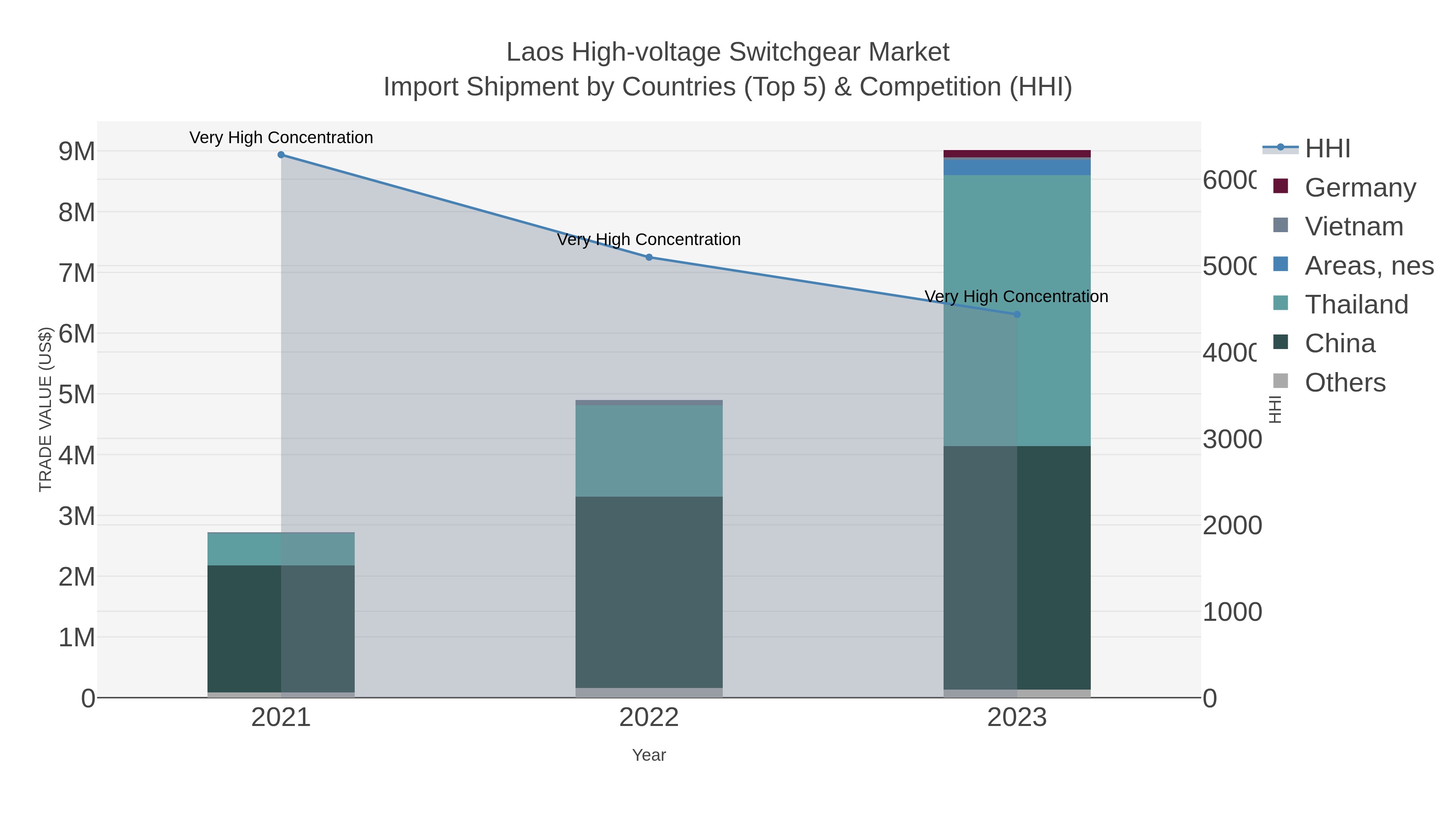This screenshot has width=1456, height=819.
Task: Click the 2021 'Very High Concentration' annotation
Action: click(x=281, y=138)
